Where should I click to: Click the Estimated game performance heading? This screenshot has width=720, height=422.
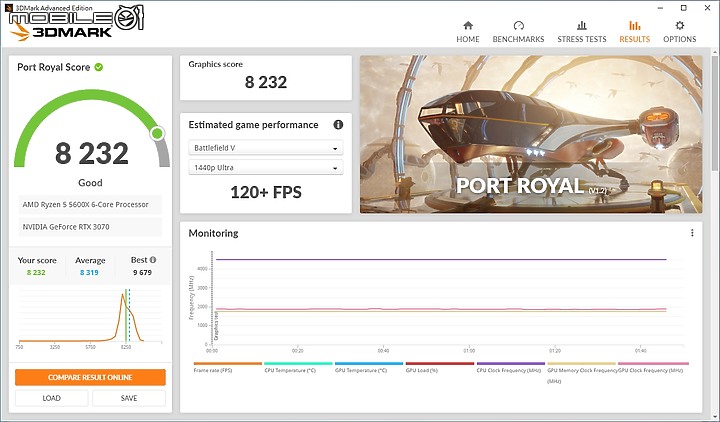tap(253, 125)
